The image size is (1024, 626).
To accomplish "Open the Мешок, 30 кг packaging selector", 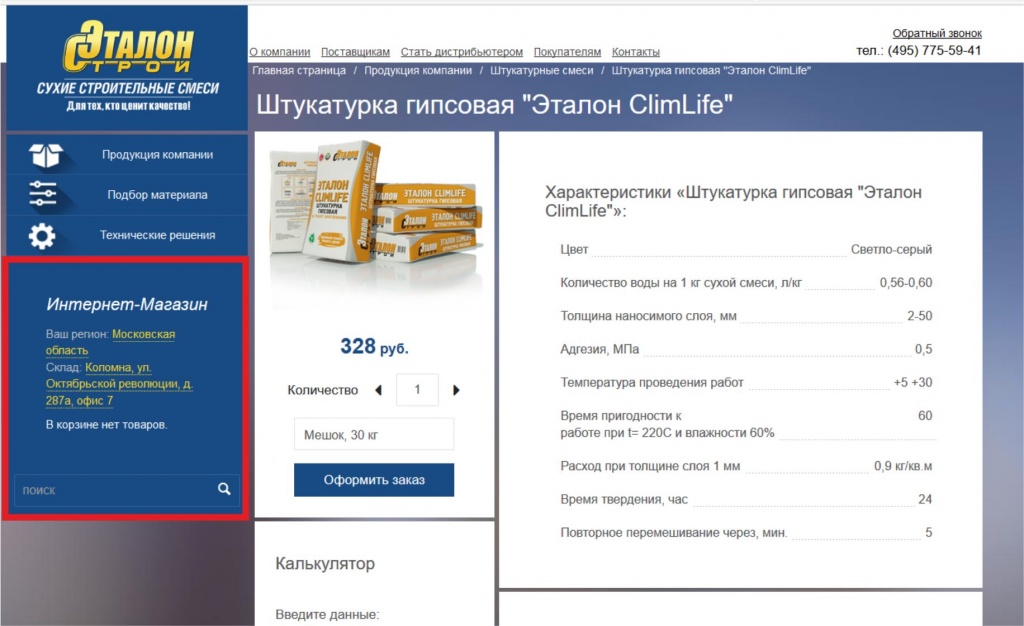I will click(x=374, y=435).
